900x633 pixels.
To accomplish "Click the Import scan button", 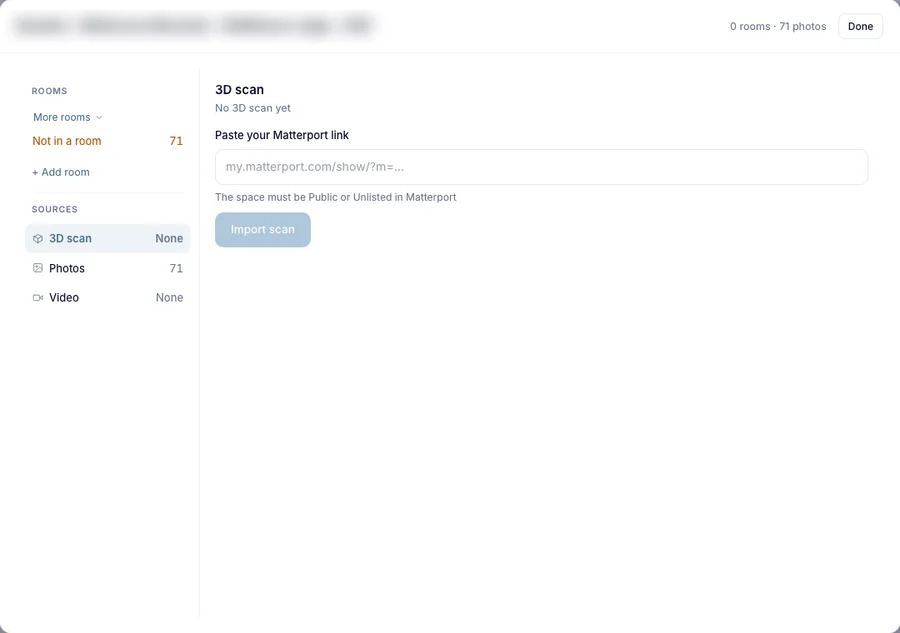I will pos(263,230).
